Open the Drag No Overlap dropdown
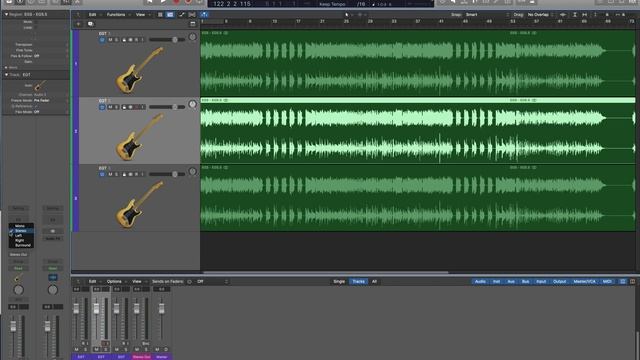Image resolution: width=640 pixels, height=360 pixels. [x=540, y=15]
